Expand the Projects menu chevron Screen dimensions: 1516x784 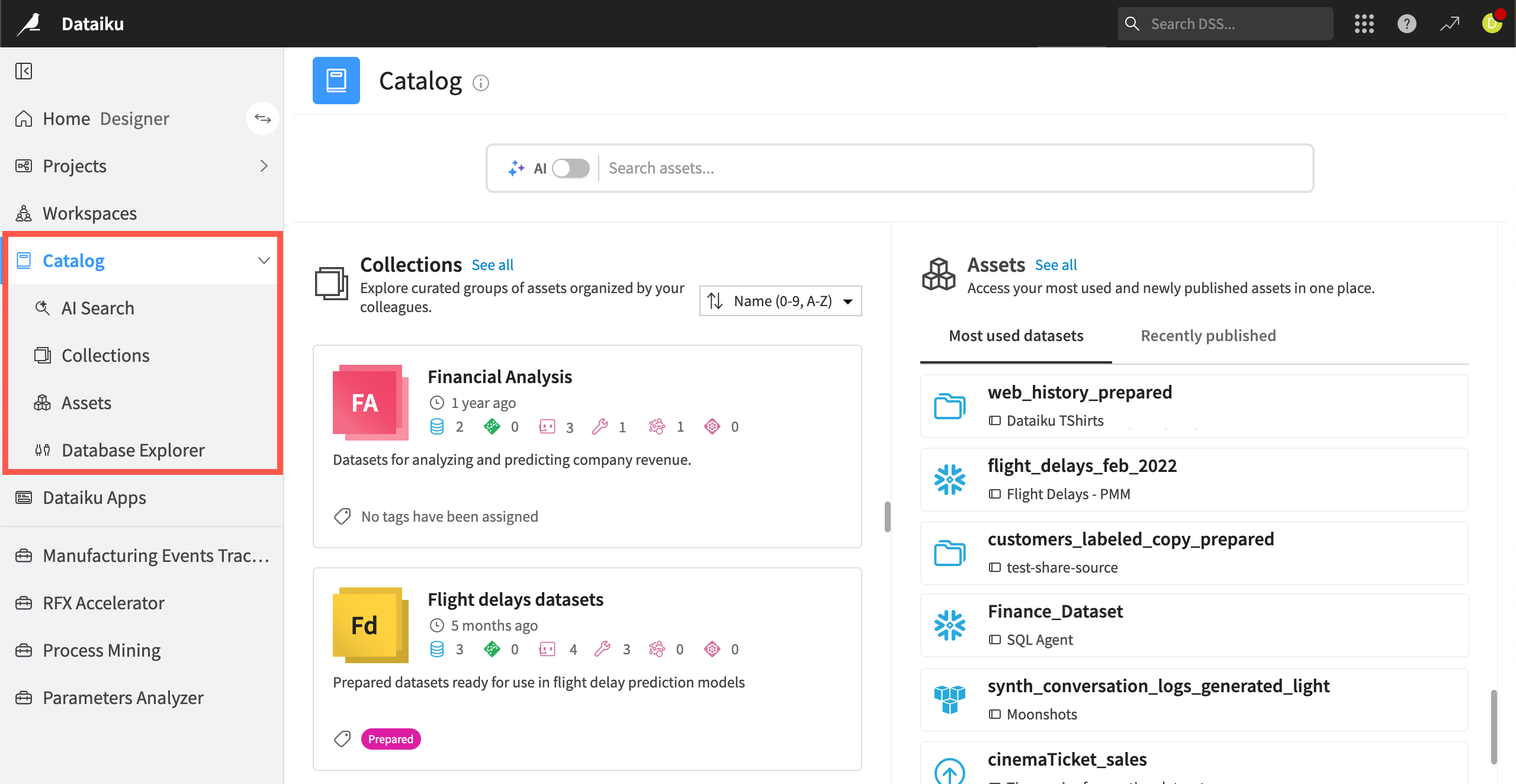(x=264, y=166)
